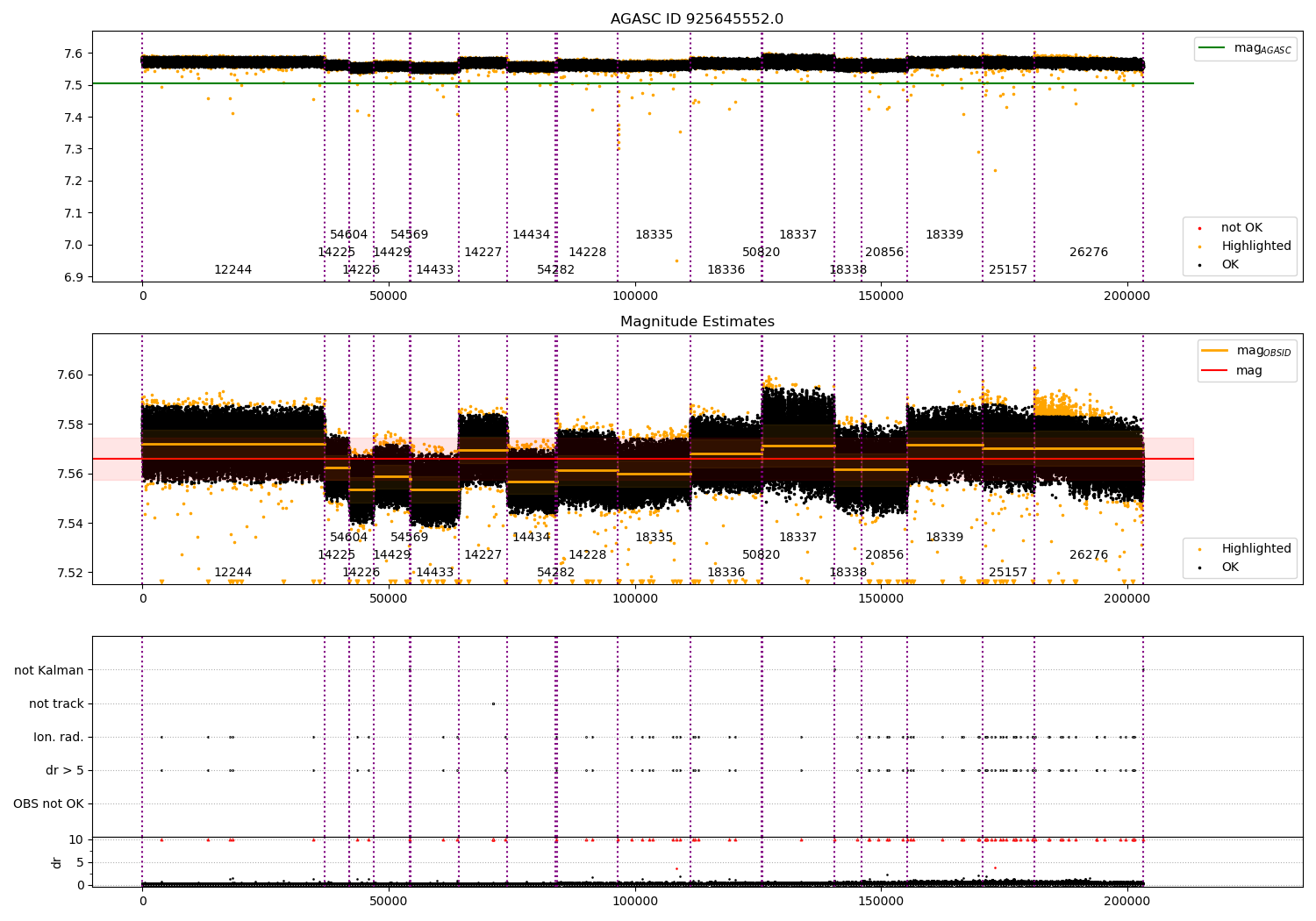Click obsid label 26276 in Magnitude Estimates plot
The image size is (1316, 921).
pyautogui.click(x=1089, y=555)
